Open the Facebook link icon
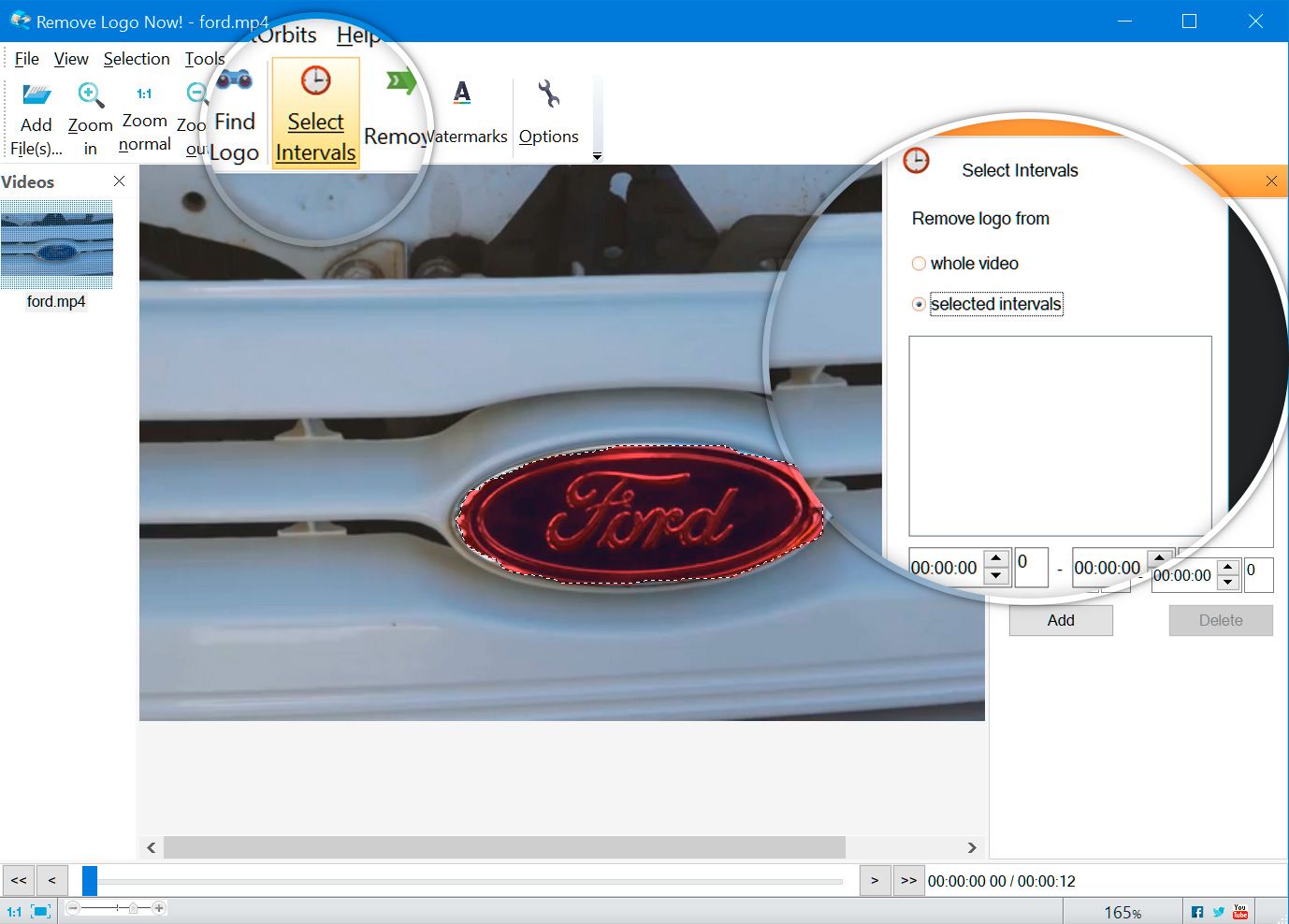This screenshot has height=924, width=1289. click(1197, 912)
